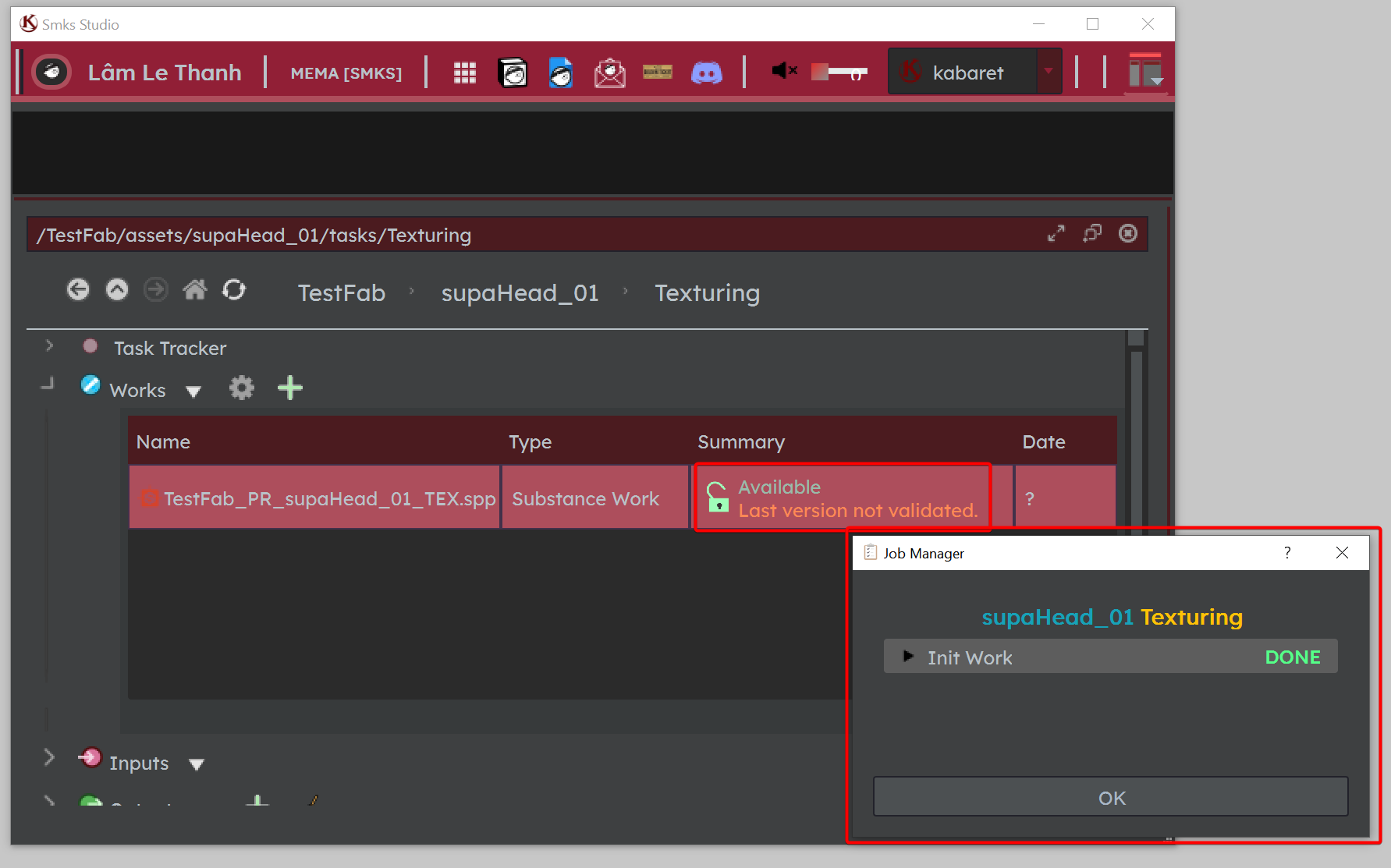This screenshot has width=1391, height=868.
Task: Maximize the view with expand arrows icon
Action: (1056, 233)
